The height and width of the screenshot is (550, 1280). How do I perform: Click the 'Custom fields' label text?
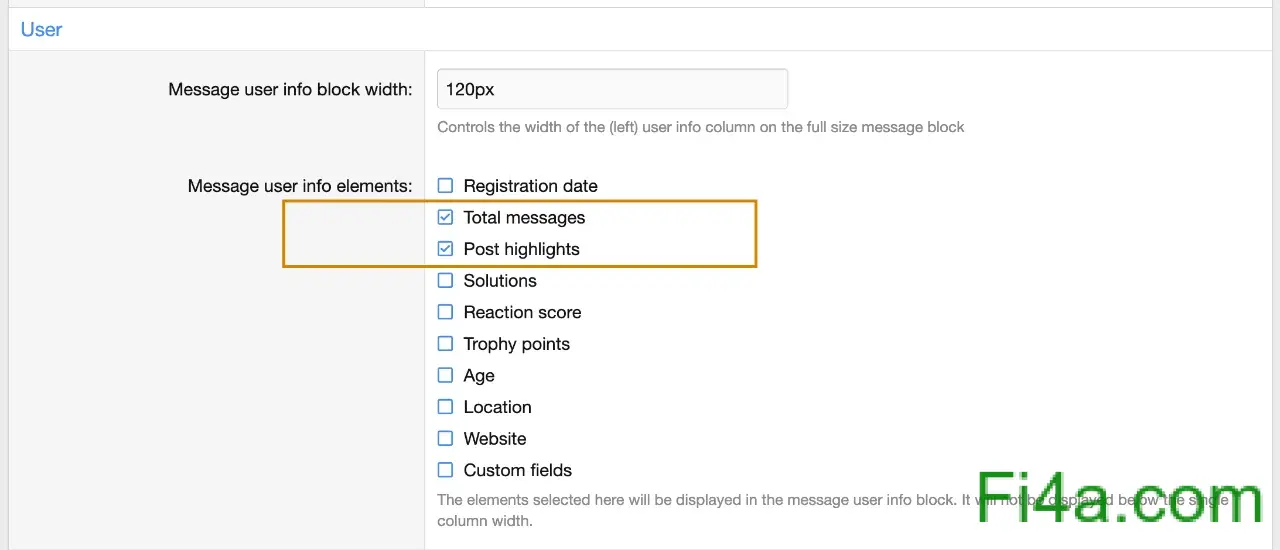(x=517, y=470)
